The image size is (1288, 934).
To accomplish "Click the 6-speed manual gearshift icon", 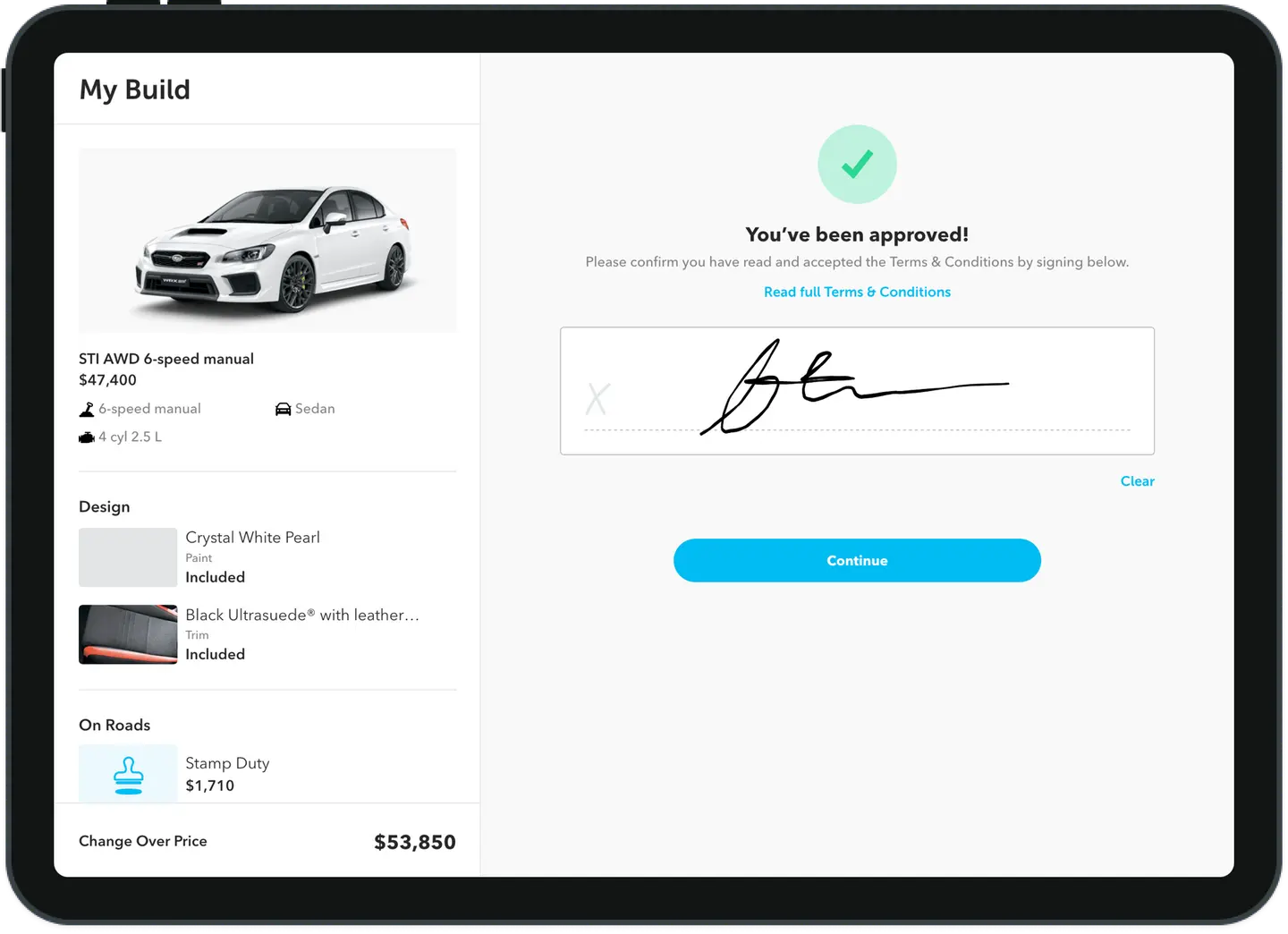I will tap(87, 410).
